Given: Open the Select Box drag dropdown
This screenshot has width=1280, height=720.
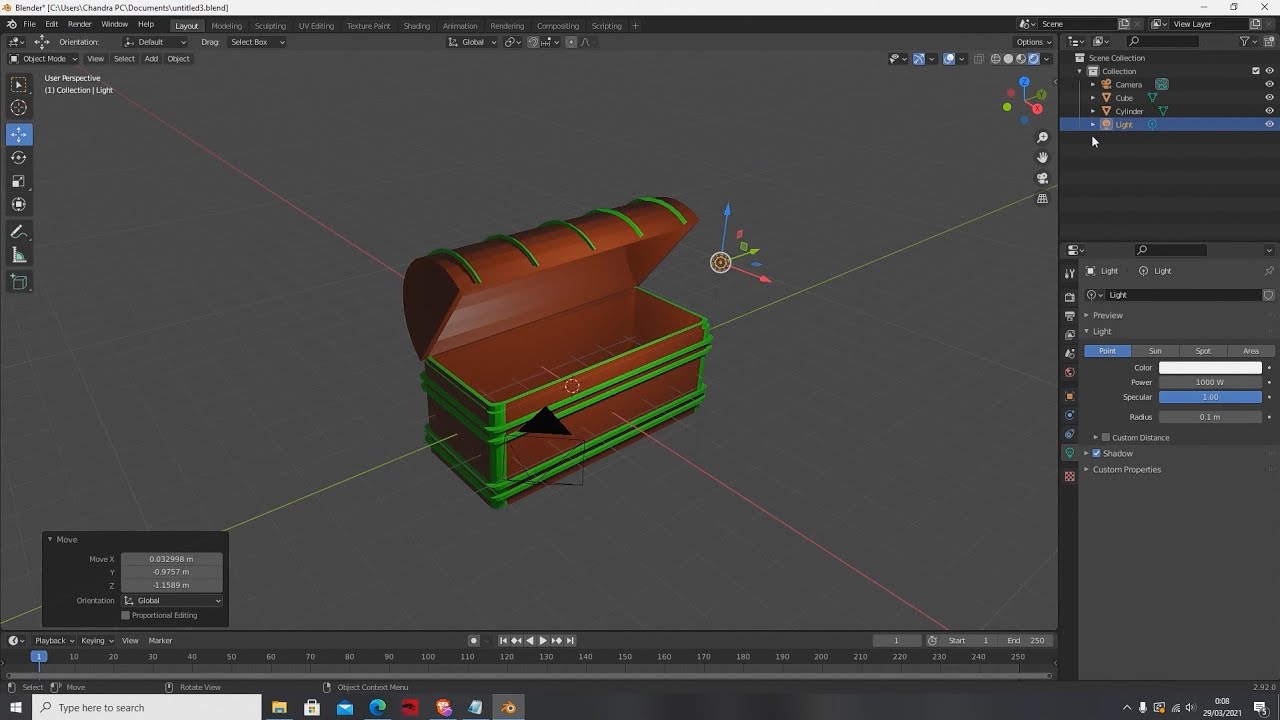Looking at the screenshot, I should (257, 42).
